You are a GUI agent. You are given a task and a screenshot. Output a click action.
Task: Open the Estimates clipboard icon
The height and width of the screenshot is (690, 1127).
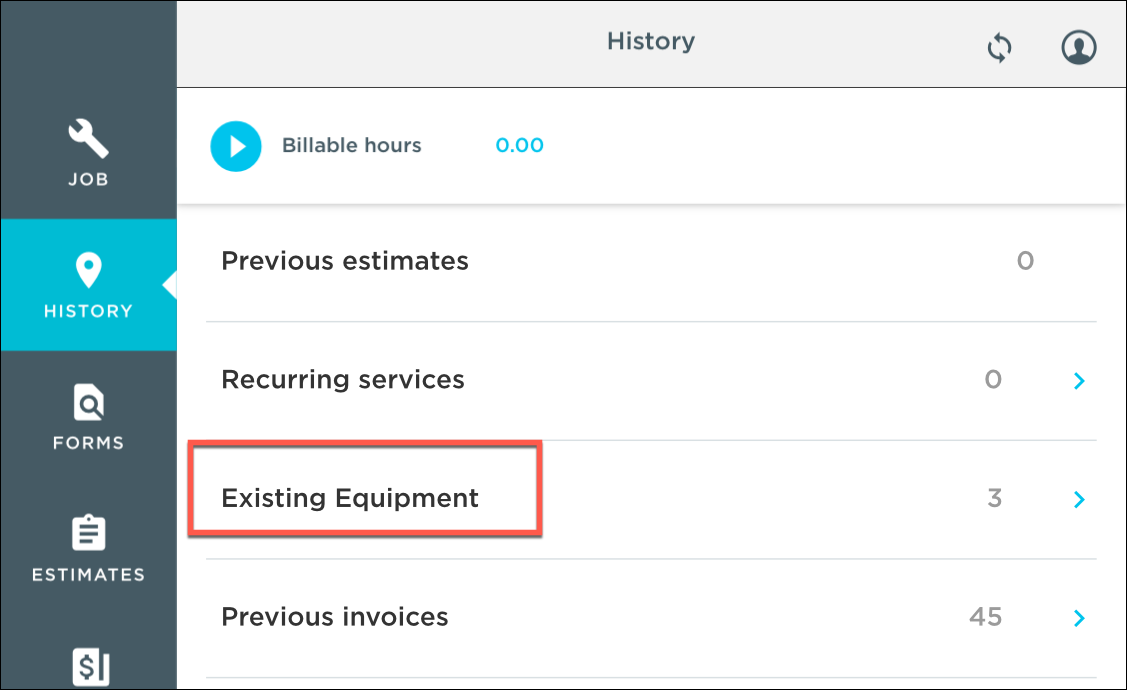coord(88,533)
